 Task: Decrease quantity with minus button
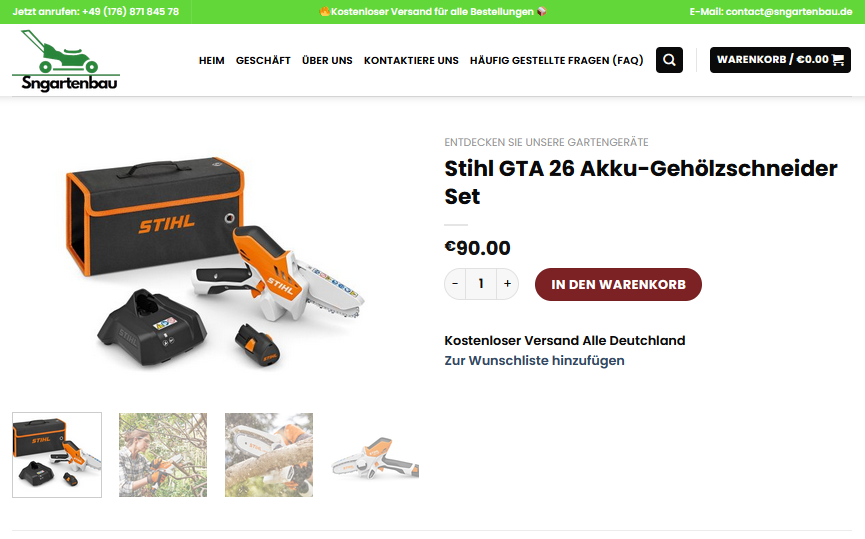pyautogui.click(x=455, y=284)
